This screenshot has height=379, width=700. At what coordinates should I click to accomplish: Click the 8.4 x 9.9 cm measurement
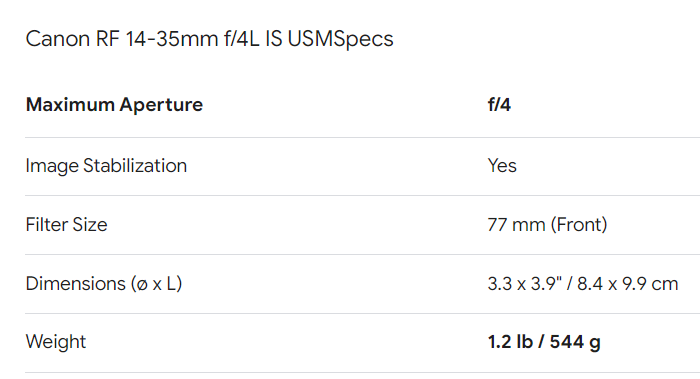click(x=628, y=283)
